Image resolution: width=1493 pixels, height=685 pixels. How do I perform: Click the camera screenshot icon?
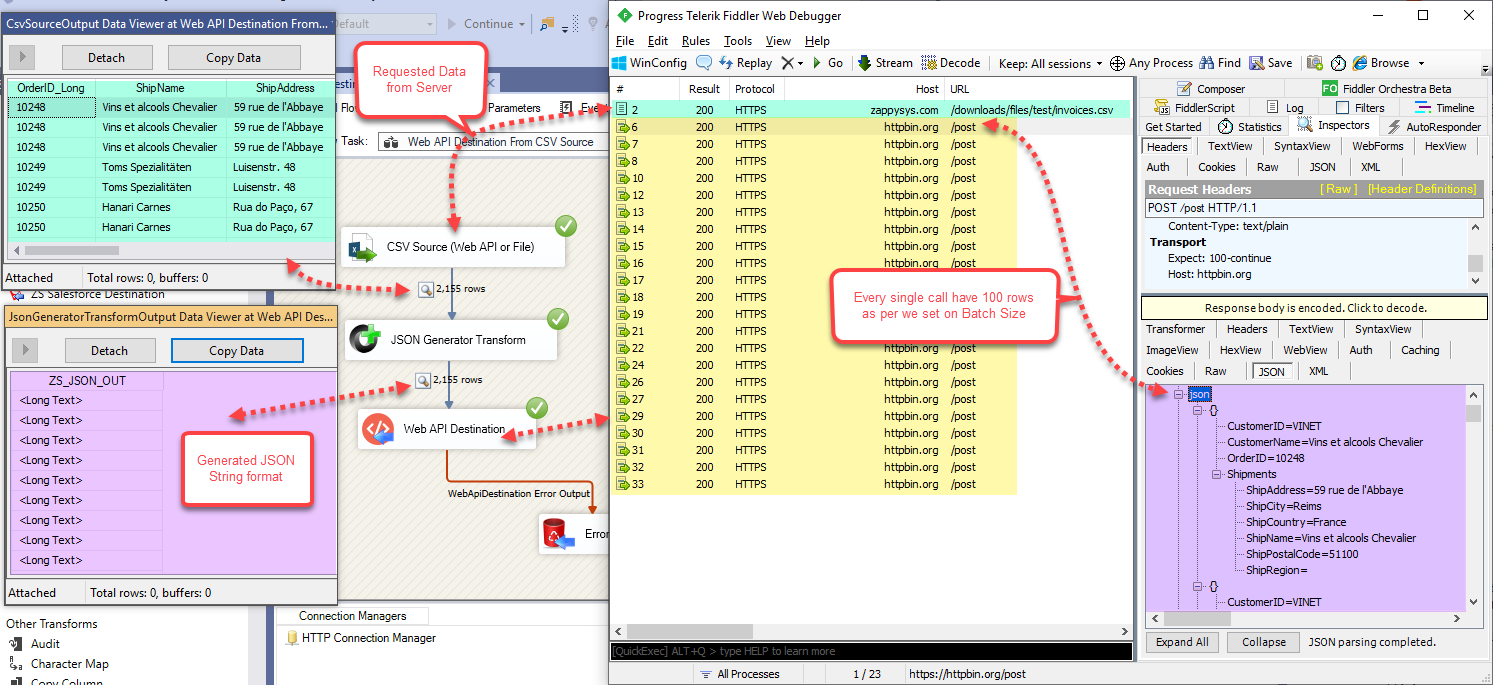[1316, 63]
